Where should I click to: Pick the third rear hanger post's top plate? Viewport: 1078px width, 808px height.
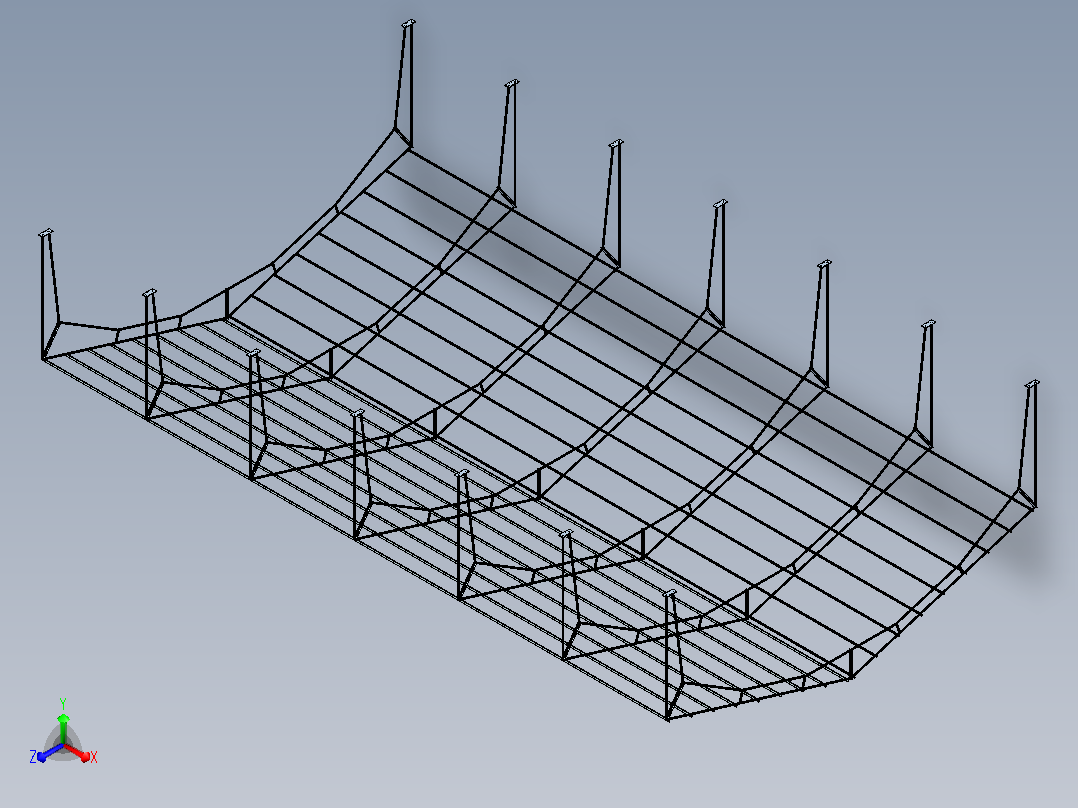pos(616,144)
